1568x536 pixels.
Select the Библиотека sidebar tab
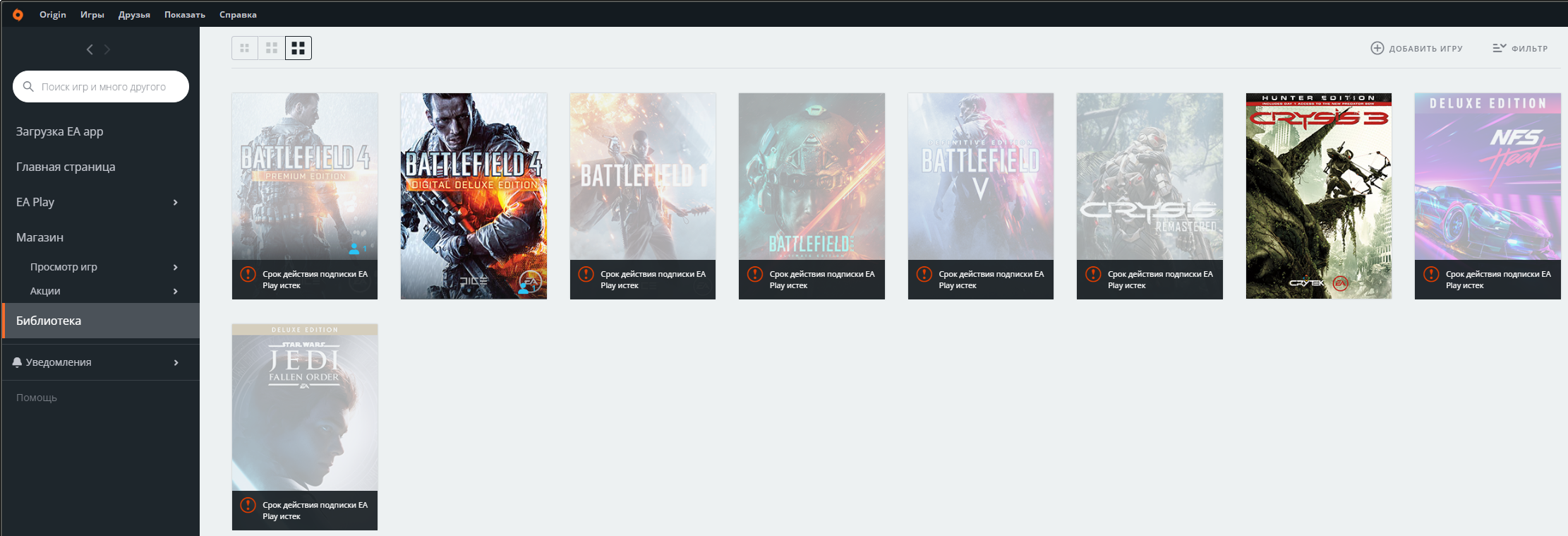coord(101,321)
